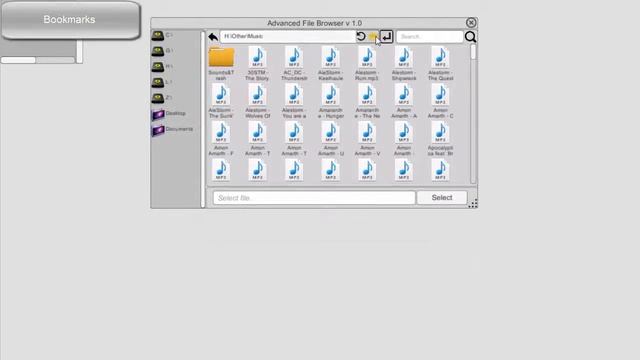Select the Amon Amarth - U MP3

(331, 139)
